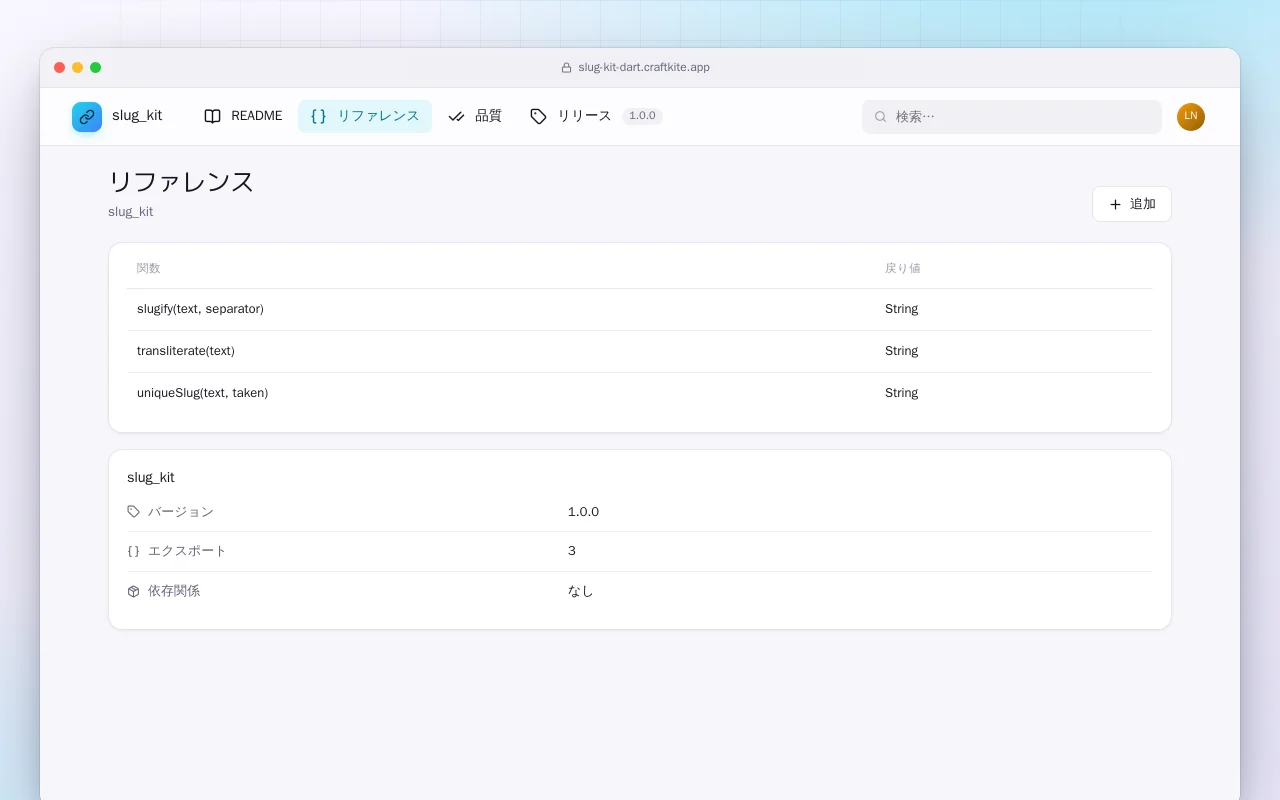Open the transliterate(text) function row
1280x800 pixels.
click(x=640, y=351)
